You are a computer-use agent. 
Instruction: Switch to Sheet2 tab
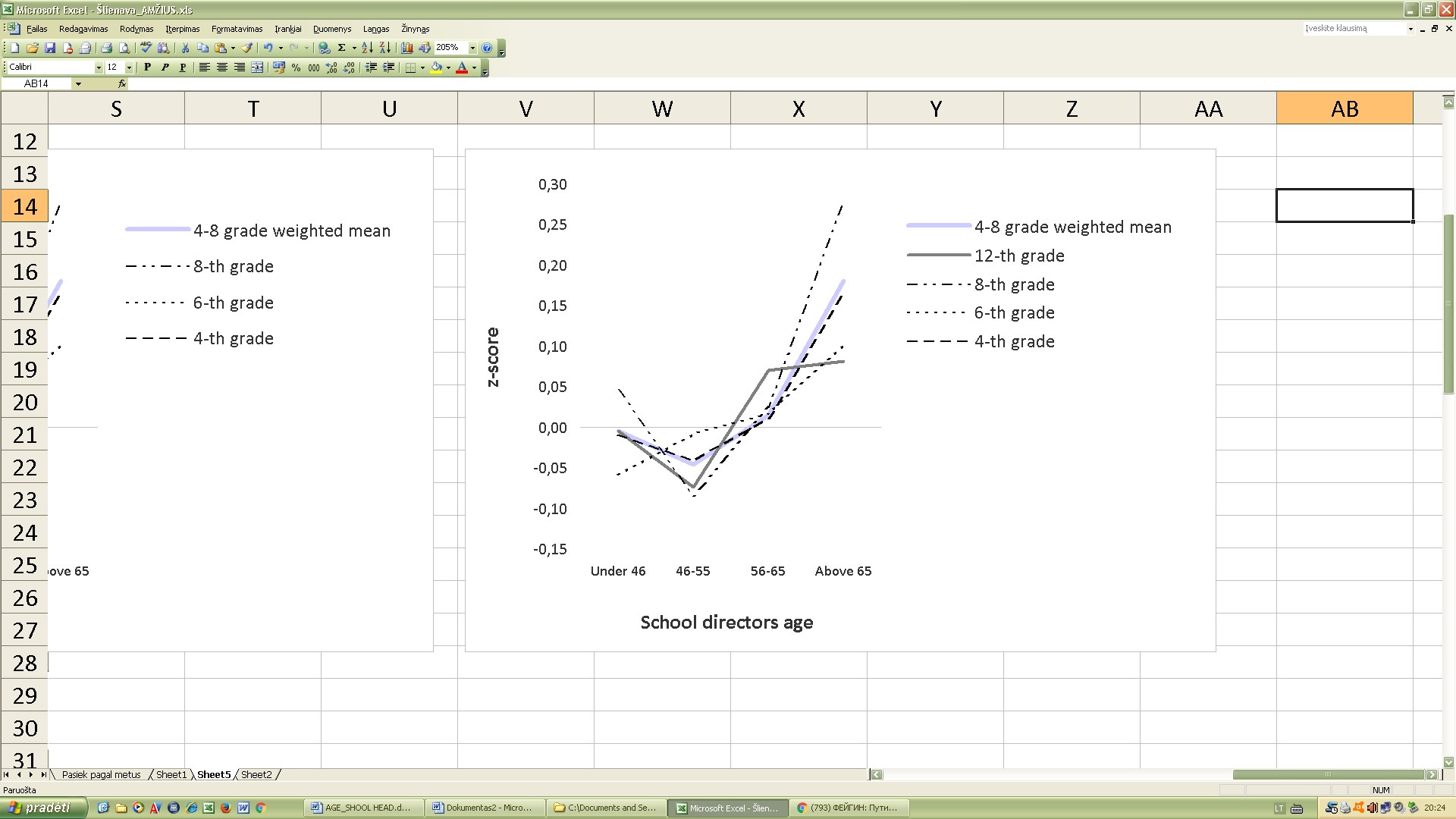pos(256,774)
